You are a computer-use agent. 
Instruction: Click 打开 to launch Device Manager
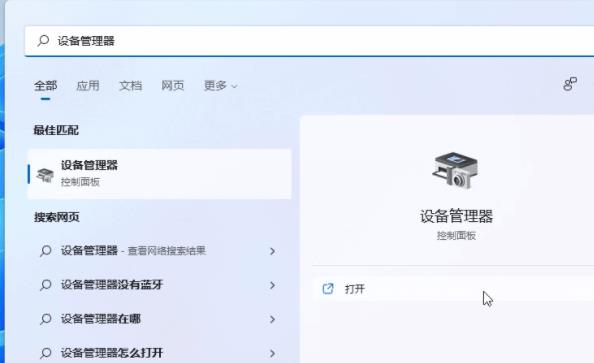453,289
